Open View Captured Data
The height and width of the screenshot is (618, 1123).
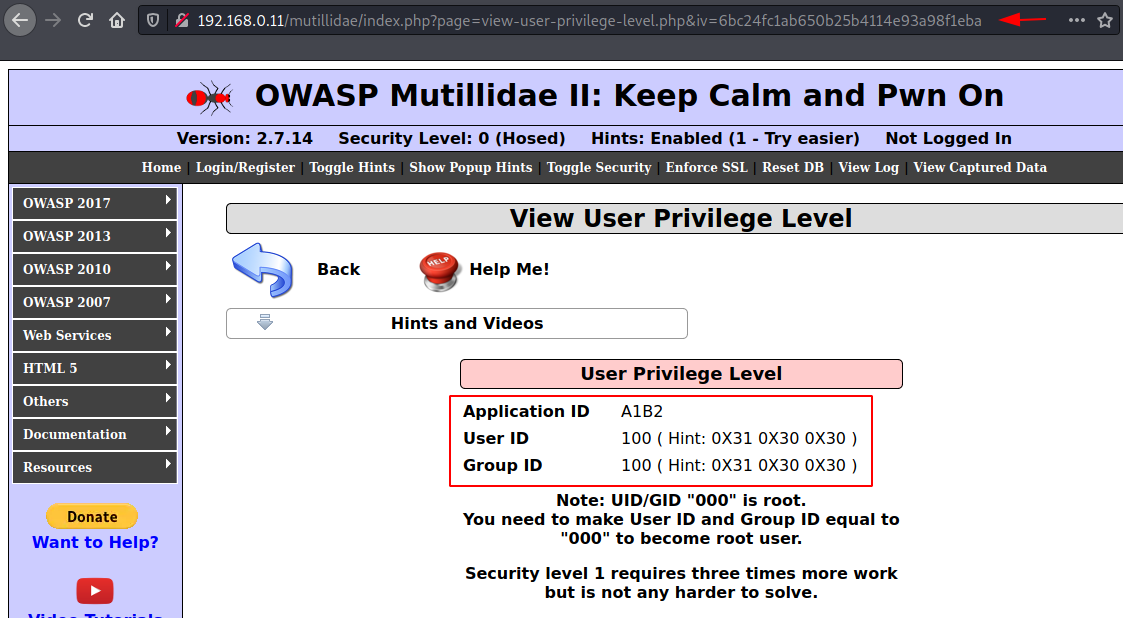(x=980, y=167)
